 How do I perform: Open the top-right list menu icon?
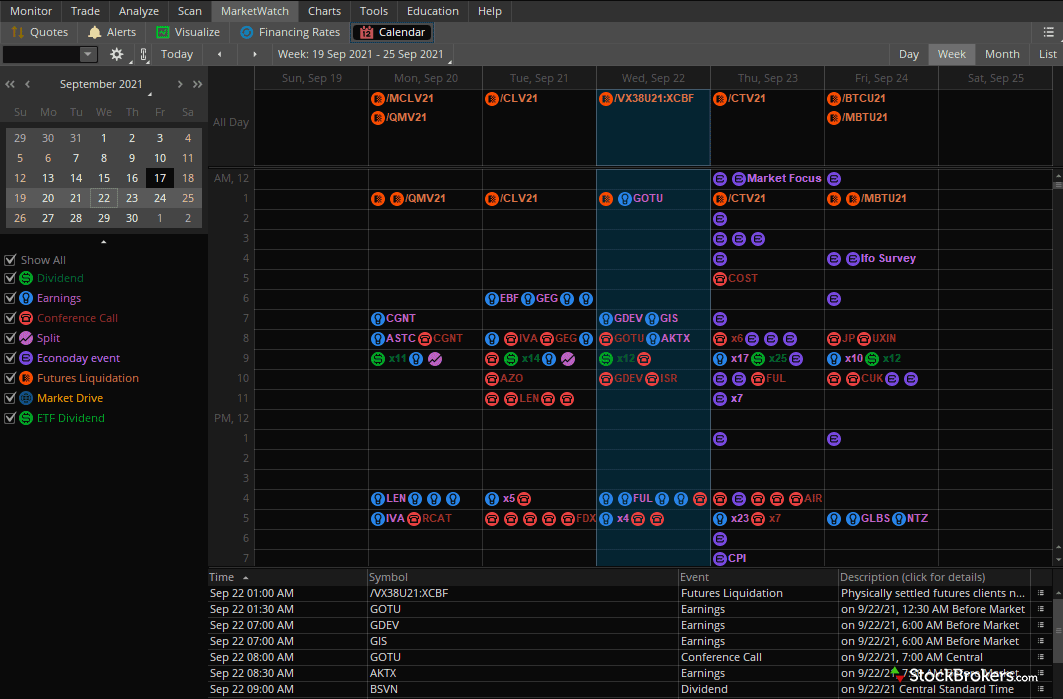[x=1048, y=32]
